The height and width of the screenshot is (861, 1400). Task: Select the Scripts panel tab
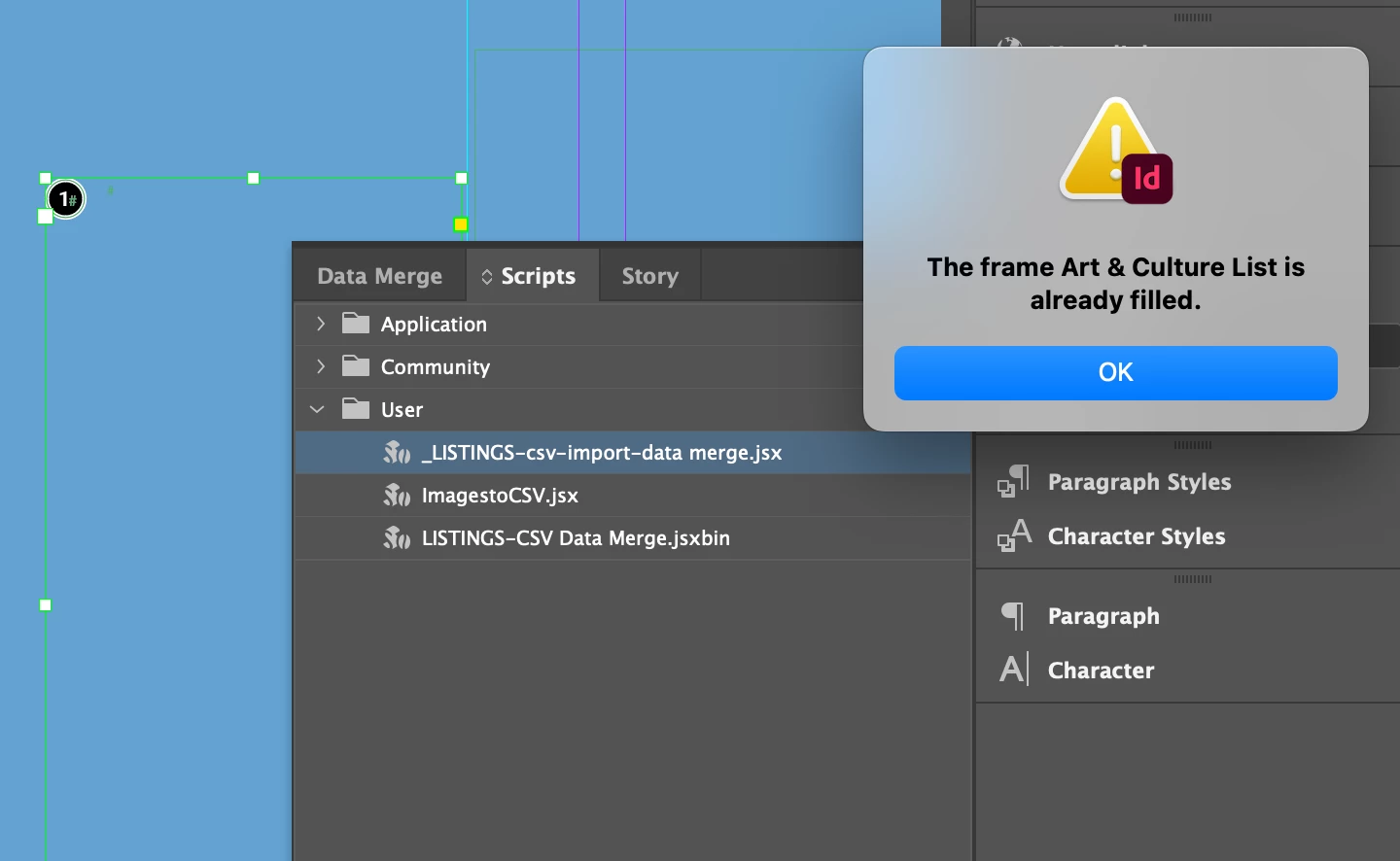pyautogui.click(x=533, y=276)
